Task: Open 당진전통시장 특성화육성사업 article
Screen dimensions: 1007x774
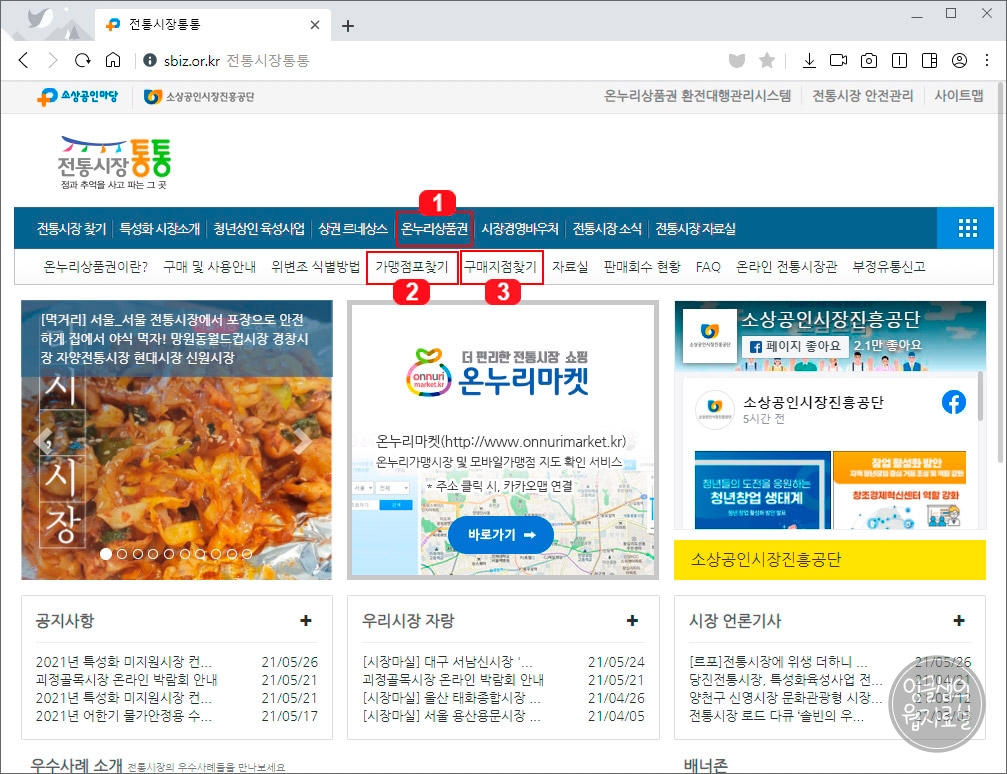Action: click(785, 680)
